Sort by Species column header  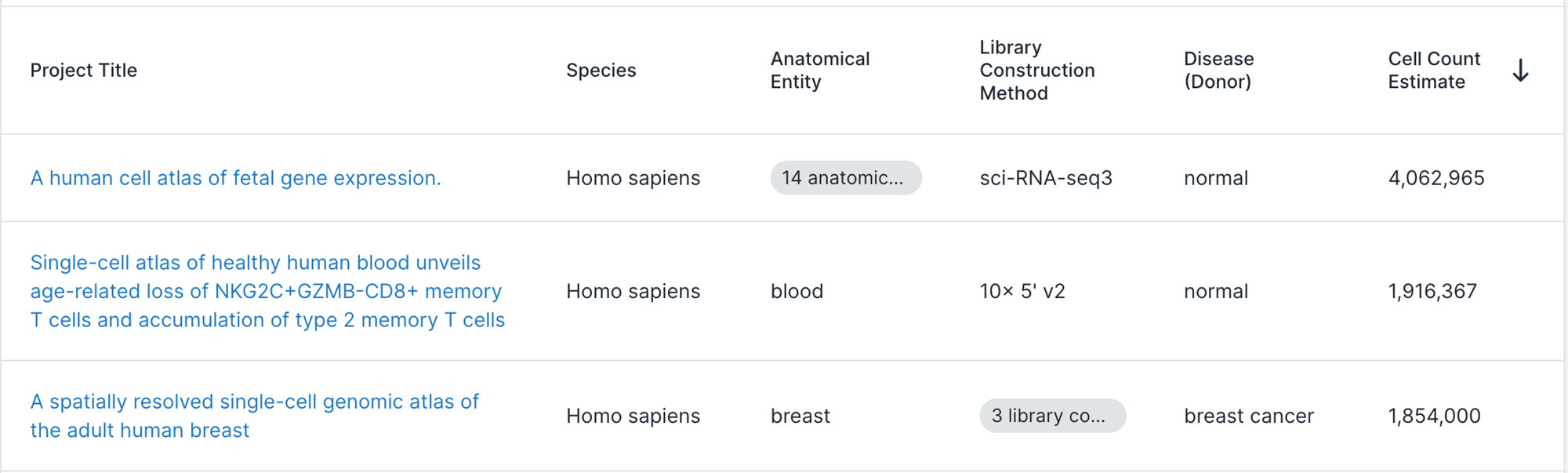601,71
